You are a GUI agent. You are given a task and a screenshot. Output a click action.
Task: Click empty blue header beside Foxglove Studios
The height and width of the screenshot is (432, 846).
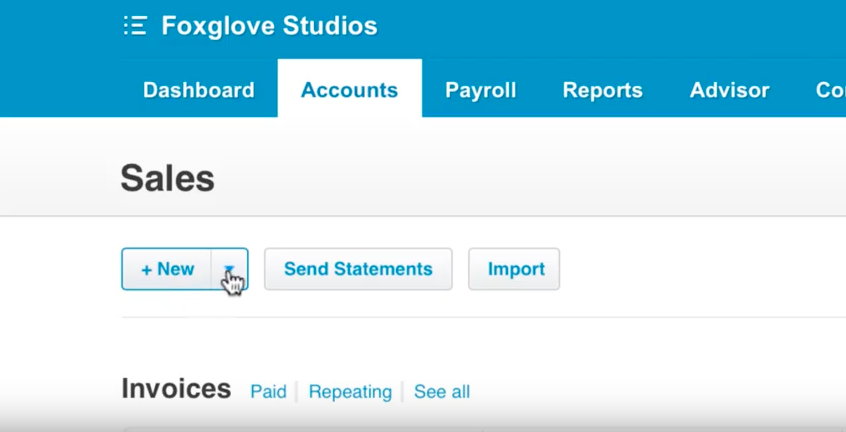click(x=593, y=25)
